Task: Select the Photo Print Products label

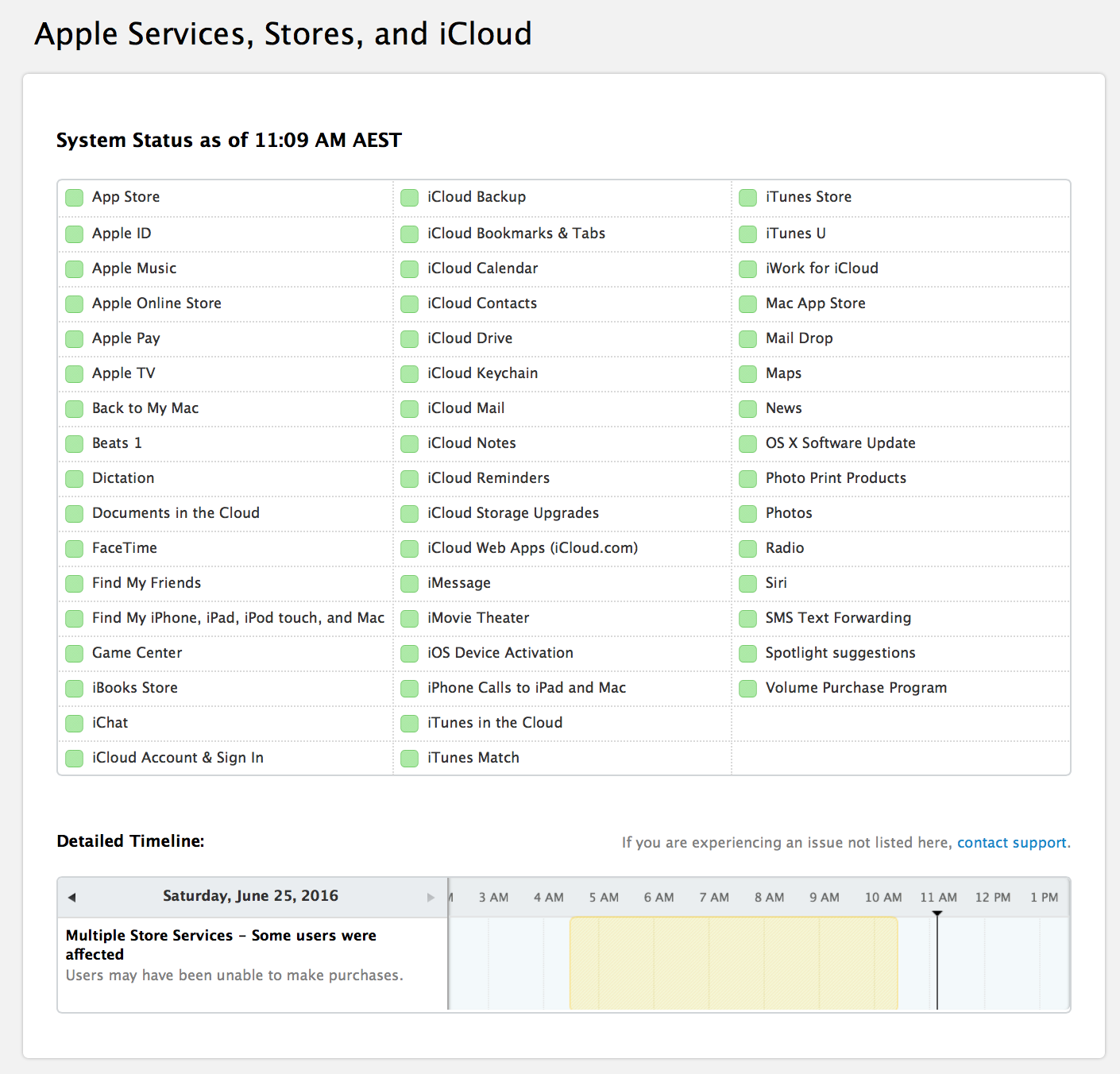Action: [x=836, y=478]
